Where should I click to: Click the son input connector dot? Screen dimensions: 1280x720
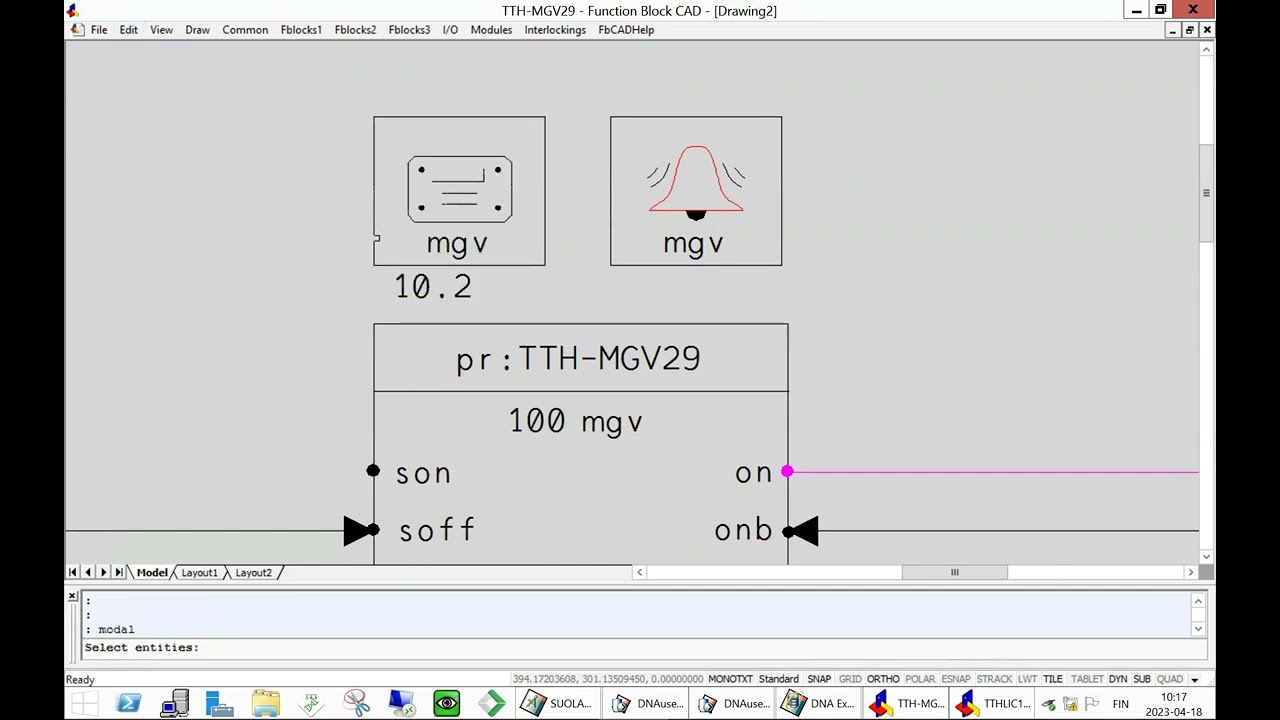373,471
